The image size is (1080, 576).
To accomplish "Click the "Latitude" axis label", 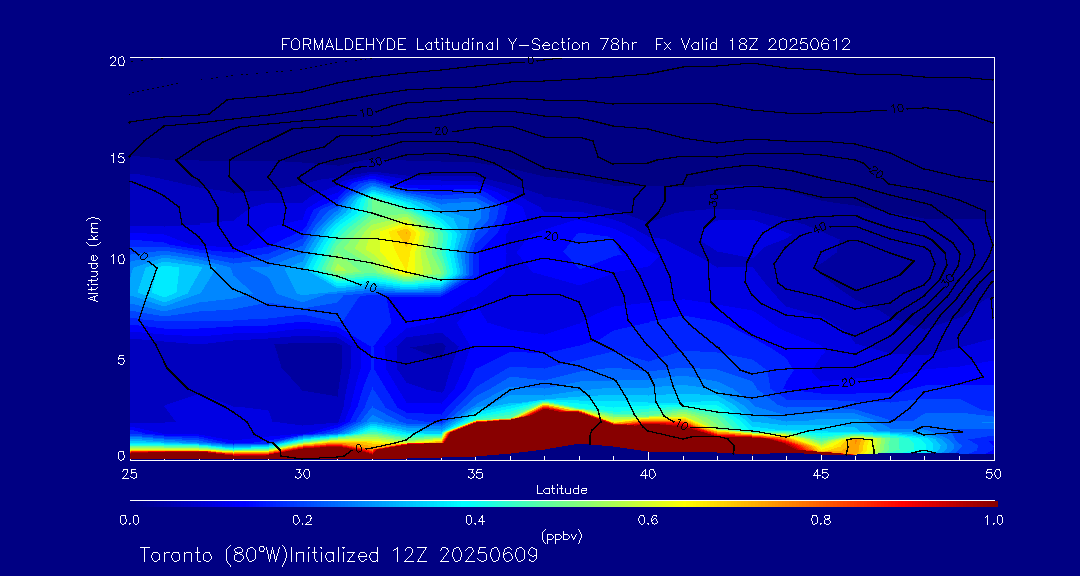I will [561, 490].
